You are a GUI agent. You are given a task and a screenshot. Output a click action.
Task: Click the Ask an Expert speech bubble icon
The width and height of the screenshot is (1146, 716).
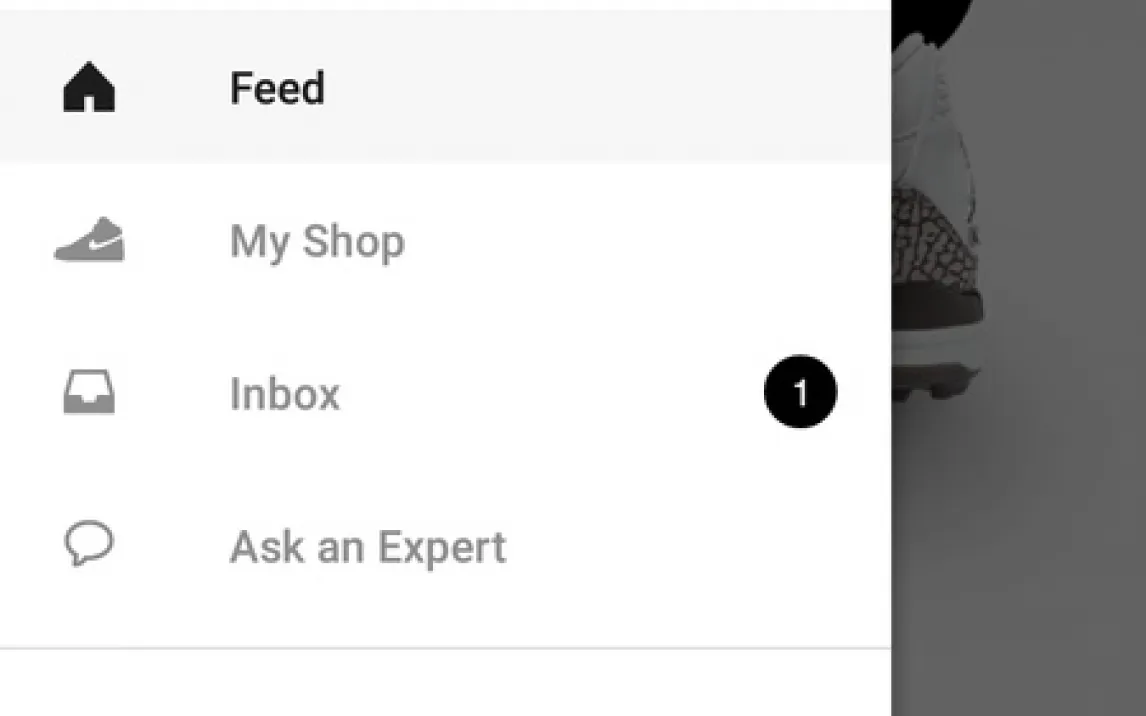point(89,546)
